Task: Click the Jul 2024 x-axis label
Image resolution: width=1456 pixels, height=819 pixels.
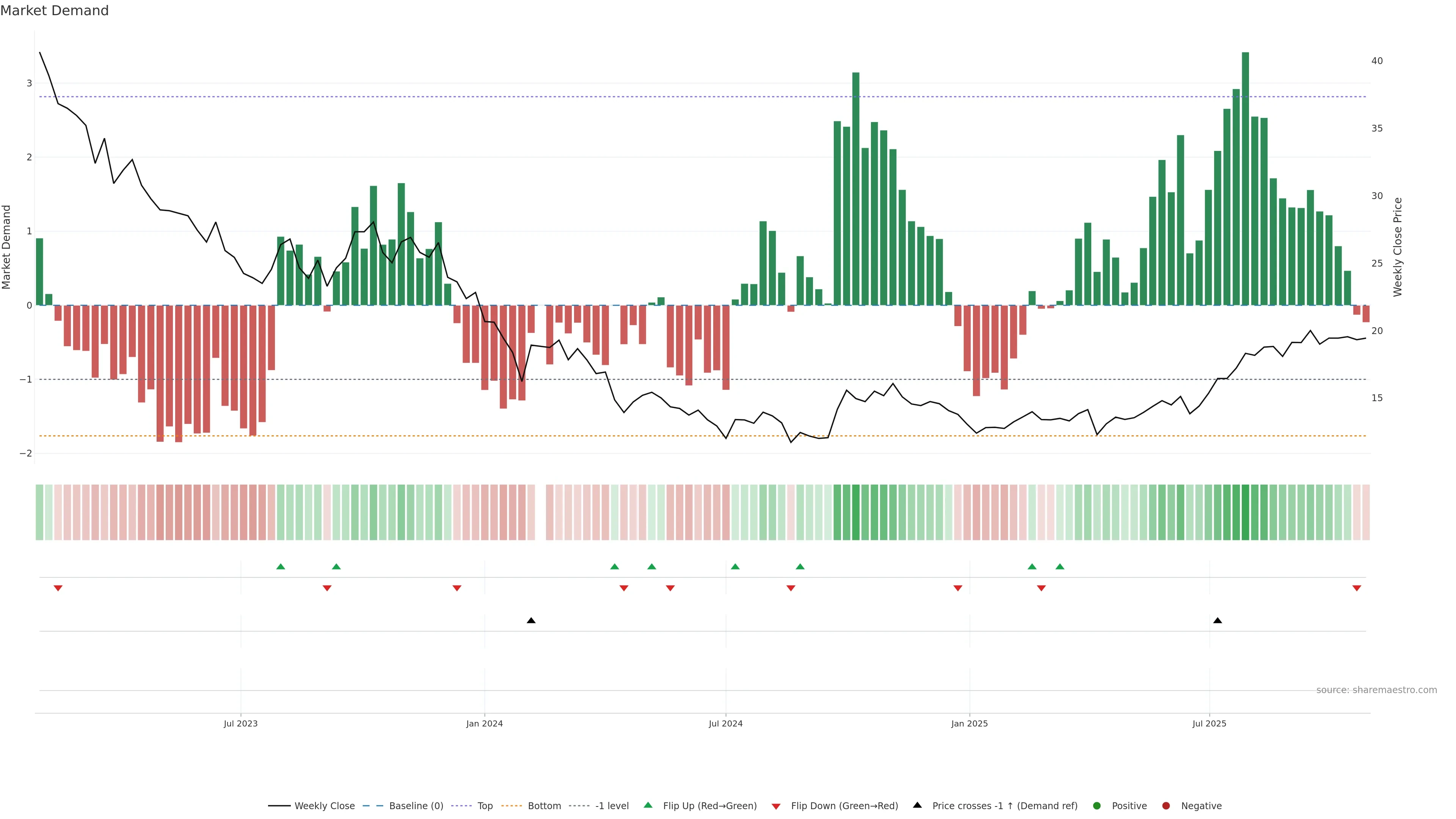Action: pyautogui.click(x=726, y=723)
